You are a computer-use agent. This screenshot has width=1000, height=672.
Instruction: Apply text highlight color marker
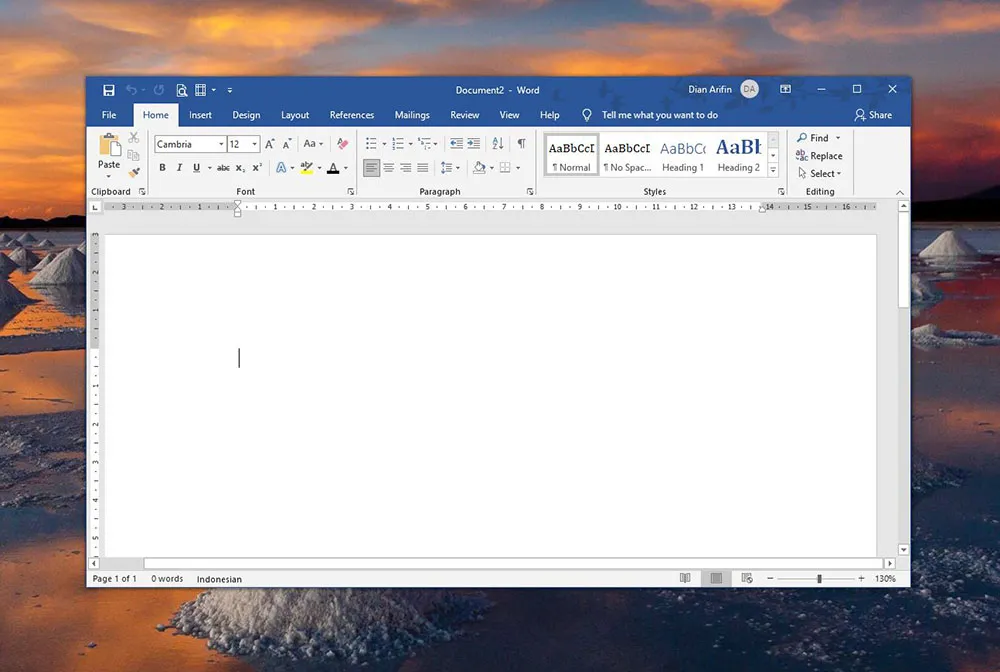click(306, 168)
